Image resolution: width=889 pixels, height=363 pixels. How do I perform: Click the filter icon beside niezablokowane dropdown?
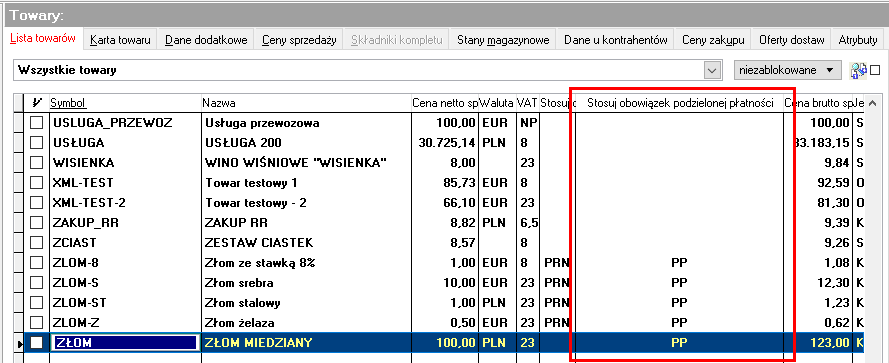pos(858,70)
